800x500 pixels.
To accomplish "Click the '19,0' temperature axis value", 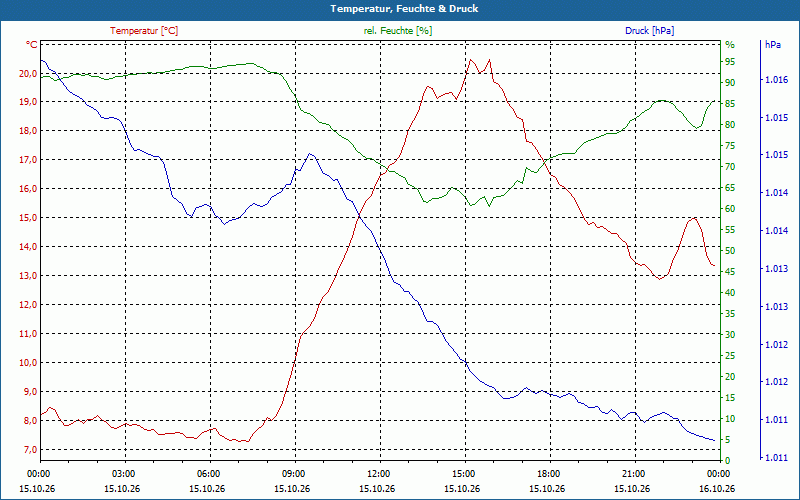I will point(28,102).
